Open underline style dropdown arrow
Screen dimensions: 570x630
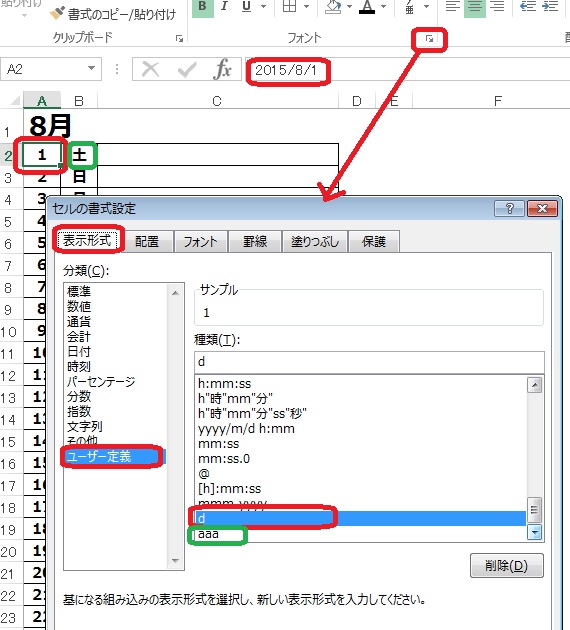click(264, 7)
